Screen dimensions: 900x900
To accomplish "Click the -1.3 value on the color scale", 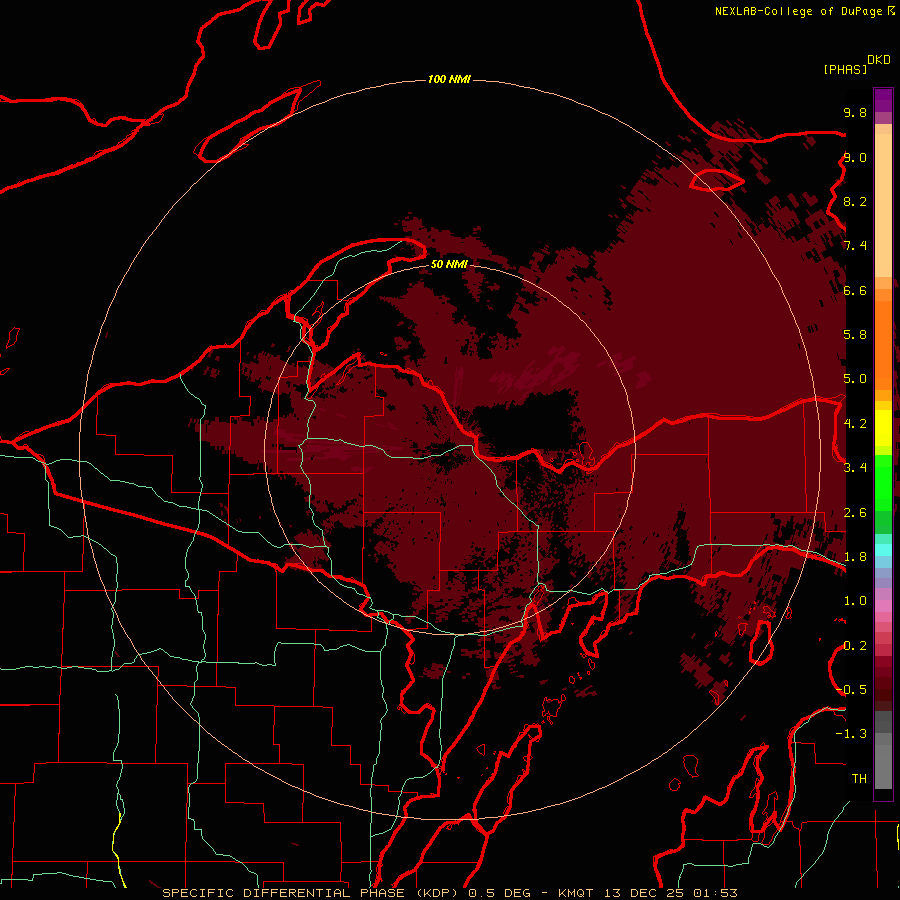I will [851, 734].
